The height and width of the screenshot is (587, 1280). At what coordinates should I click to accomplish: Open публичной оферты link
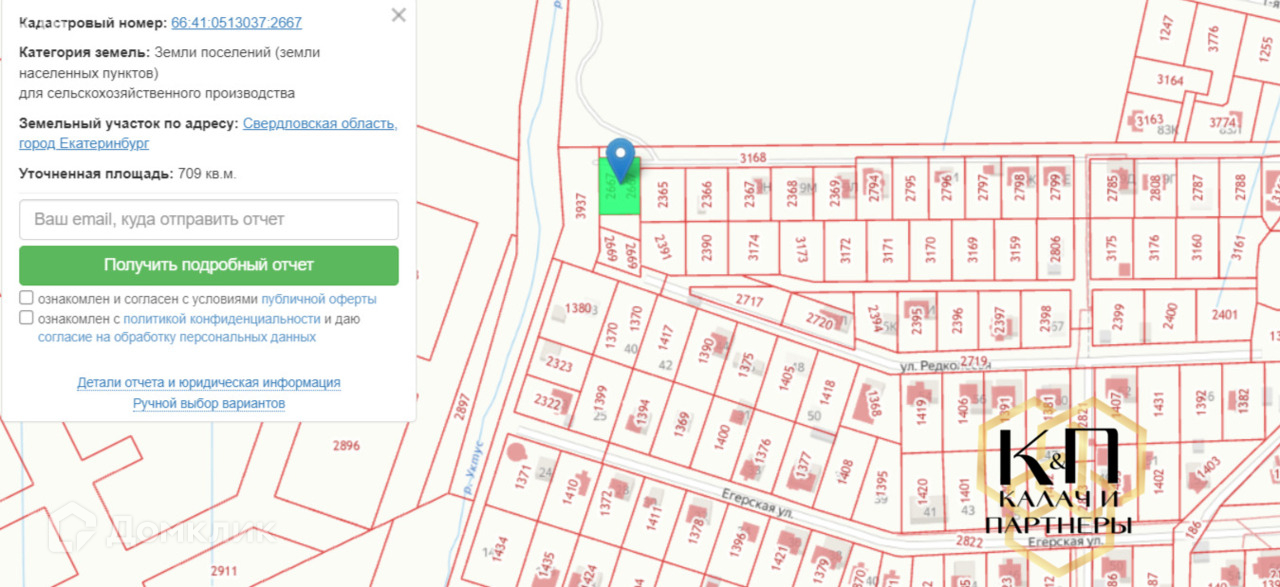[319, 299]
